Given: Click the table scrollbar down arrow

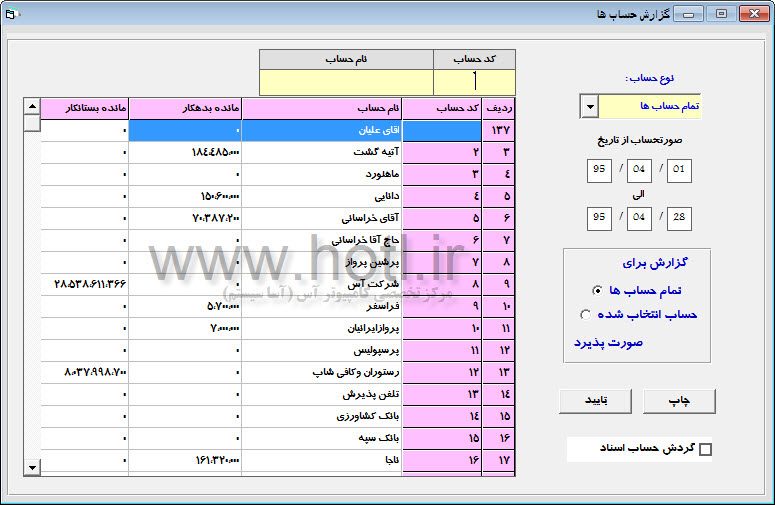Looking at the screenshot, I should (x=32, y=467).
